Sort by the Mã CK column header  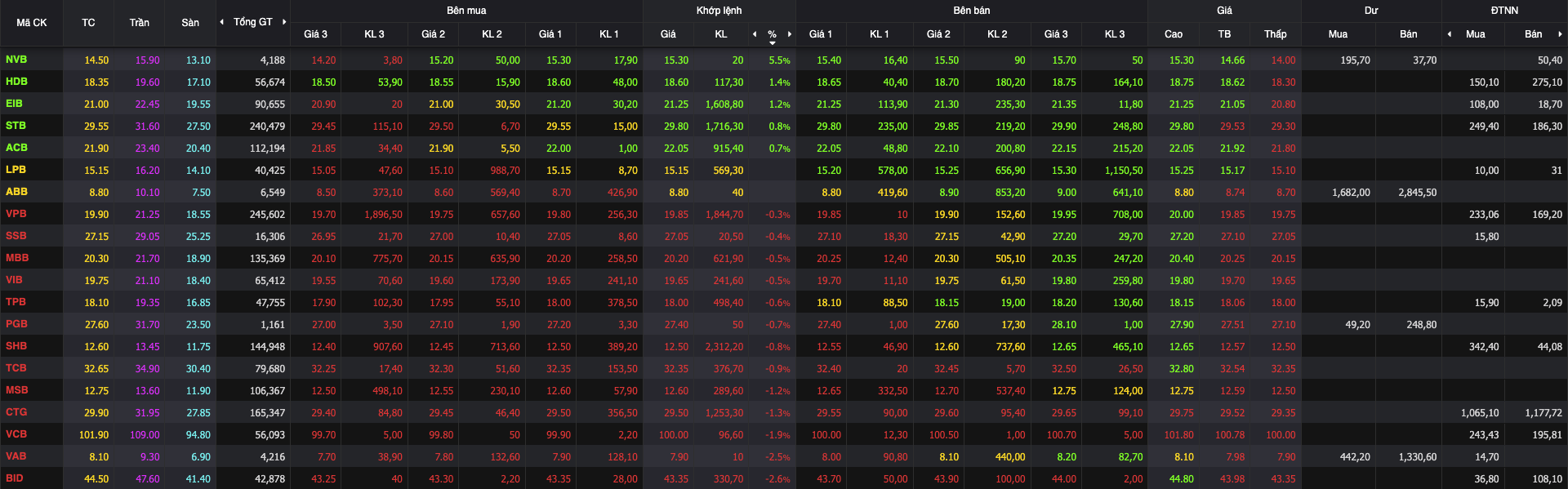32,23
